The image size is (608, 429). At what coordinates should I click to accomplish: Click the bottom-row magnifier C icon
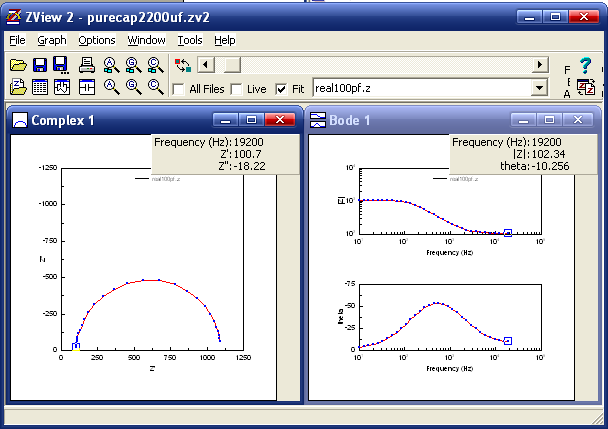tap(154, 87)
